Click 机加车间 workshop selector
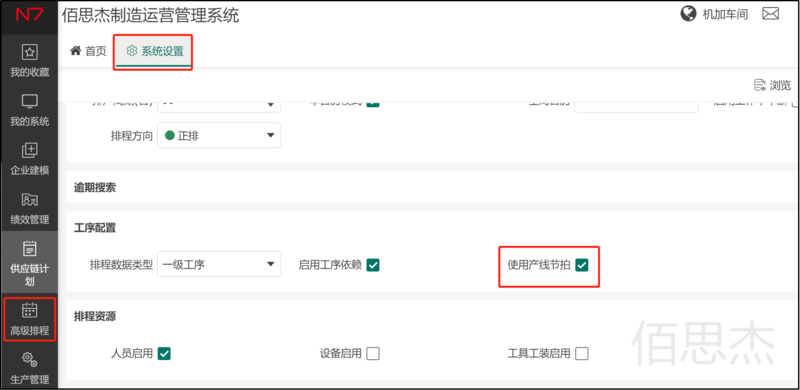This screenshot has height=390, width=800. 725,14
